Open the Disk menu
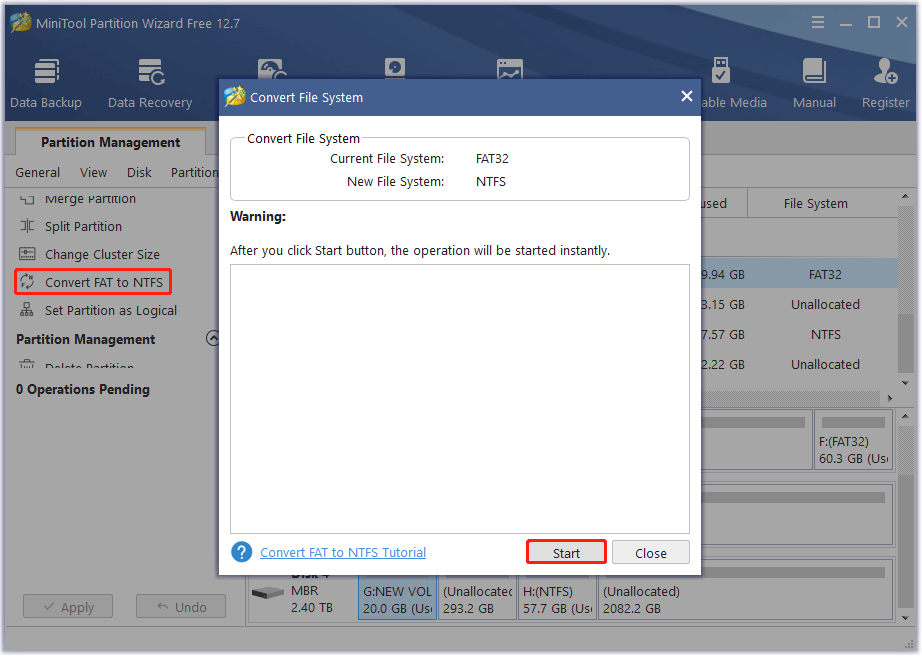Viewport: 922px width, 656px height. point(139,172)
